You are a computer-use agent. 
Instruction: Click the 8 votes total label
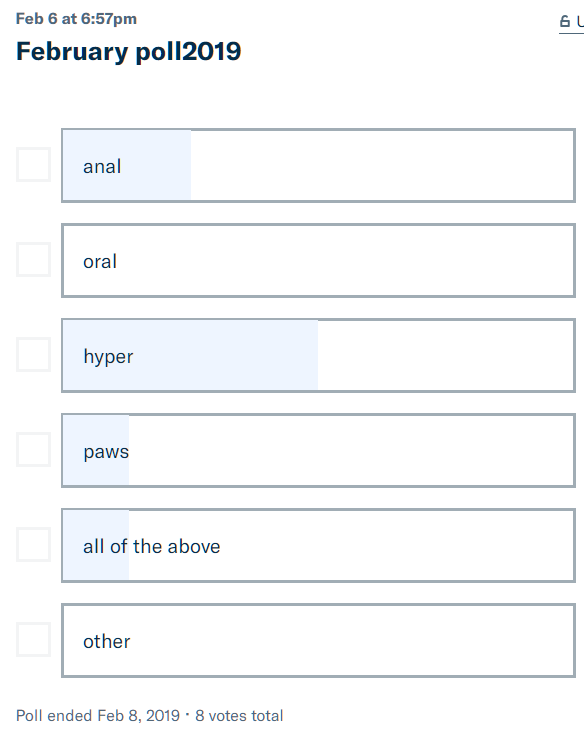click(239, 716)
